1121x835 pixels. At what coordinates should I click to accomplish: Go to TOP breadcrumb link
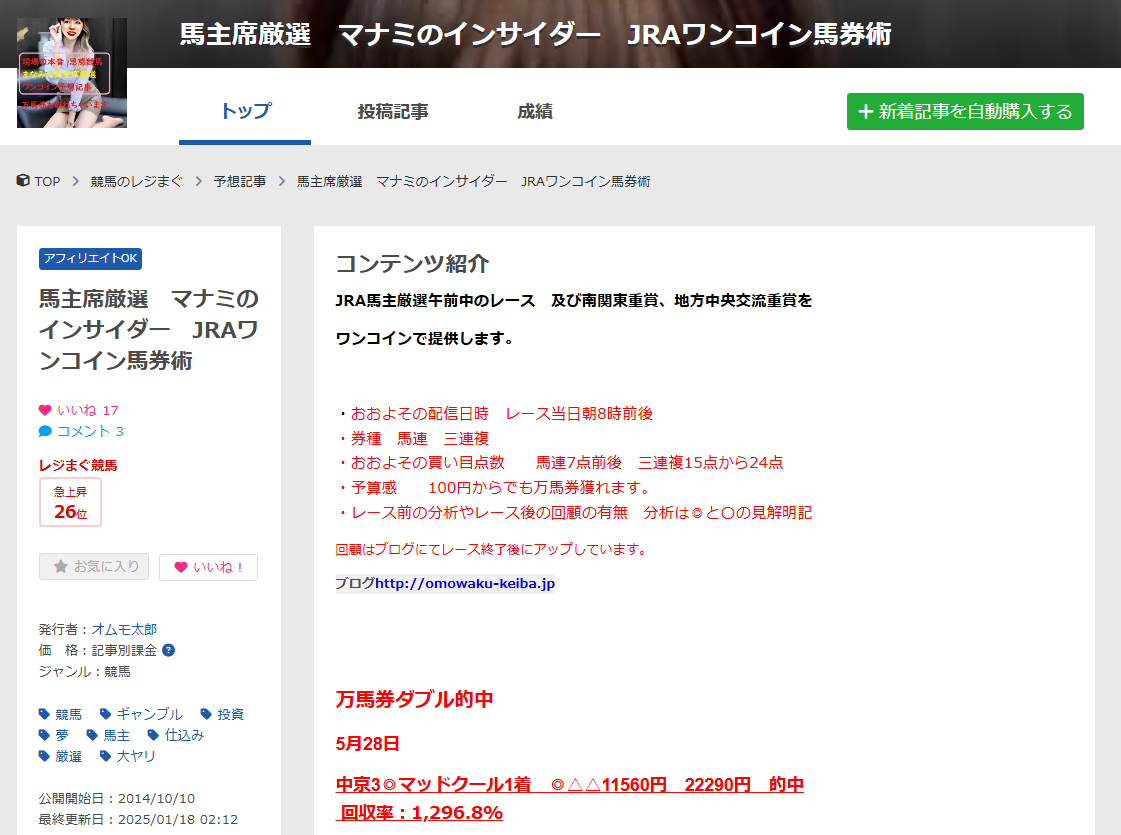[47, 182]
